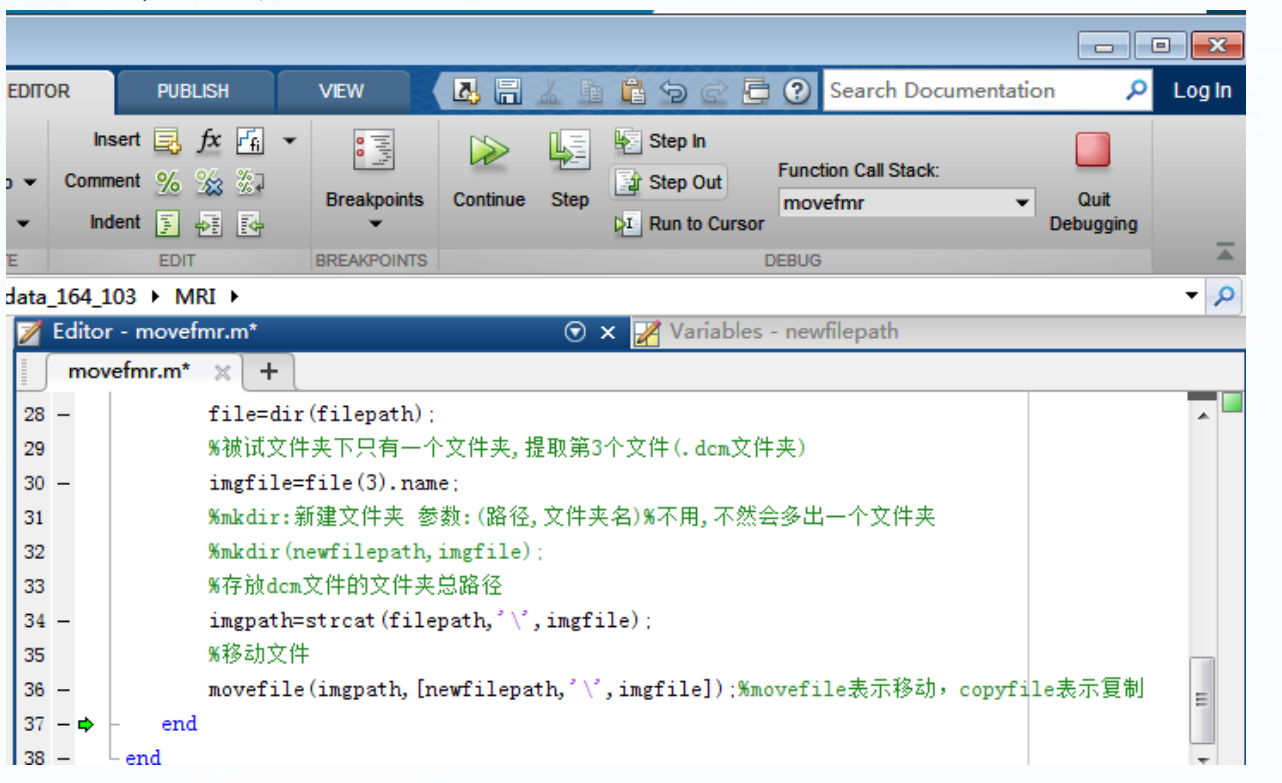The height and width of the screenshot is (783, 1282).
Task: Click the Step button
Action: [x=570, y=170]
